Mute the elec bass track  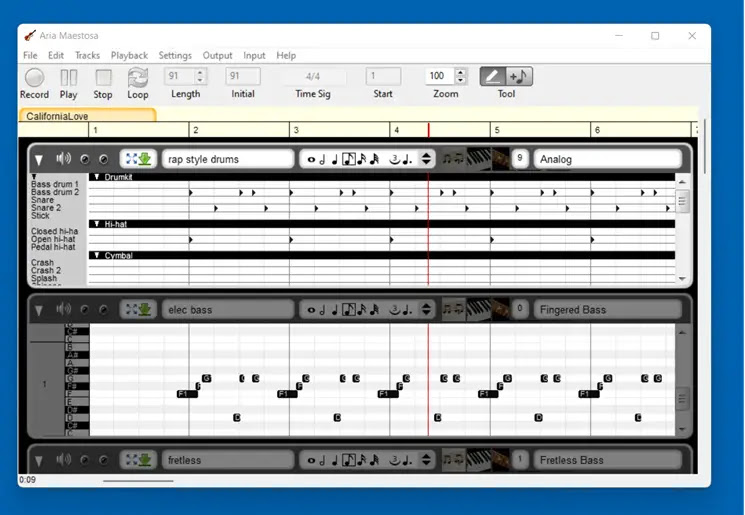click(x=63, y=309)
